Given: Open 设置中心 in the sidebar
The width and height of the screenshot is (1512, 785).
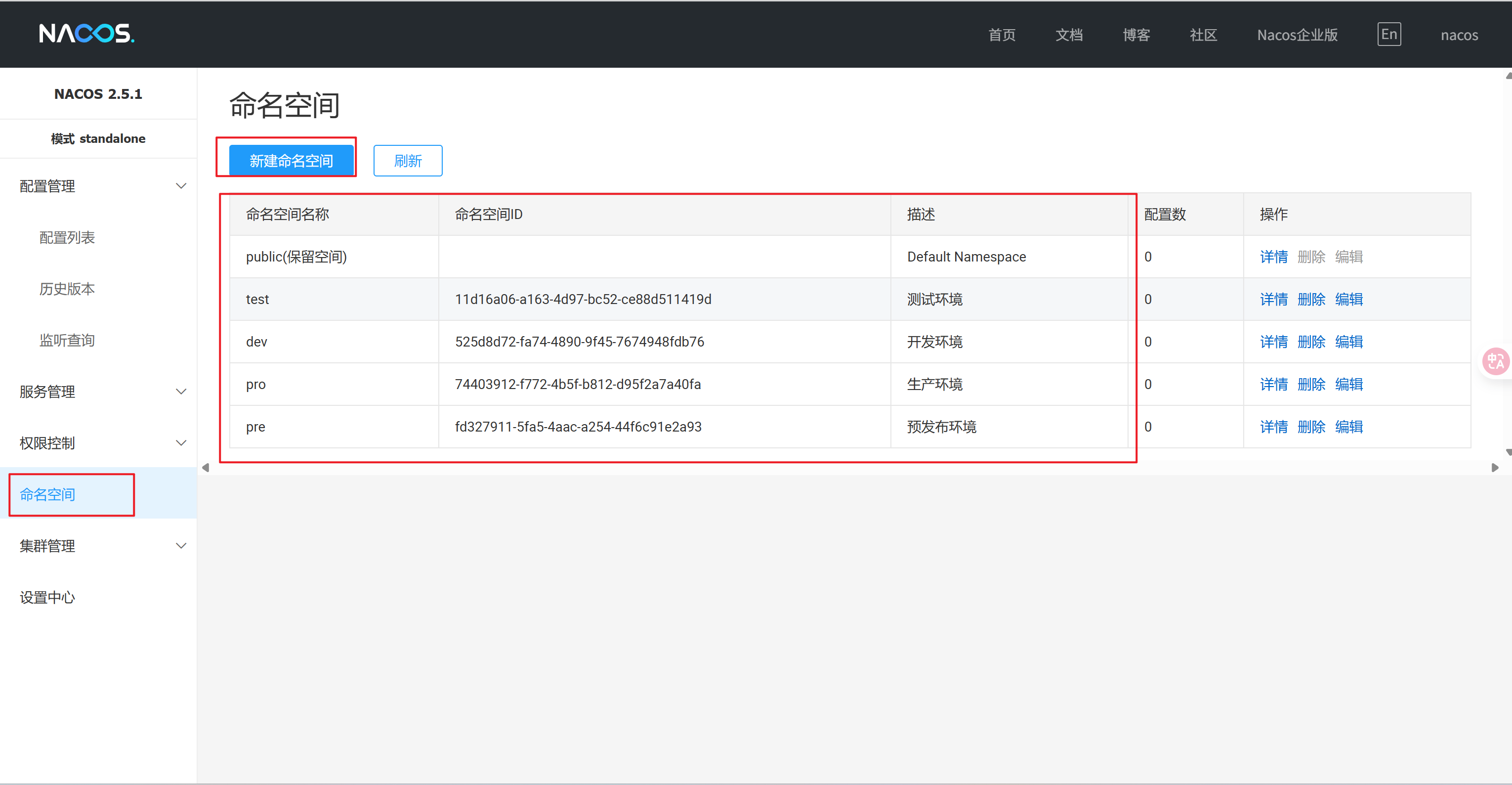Looking at the screenshot, I should (x=47, y=597).
